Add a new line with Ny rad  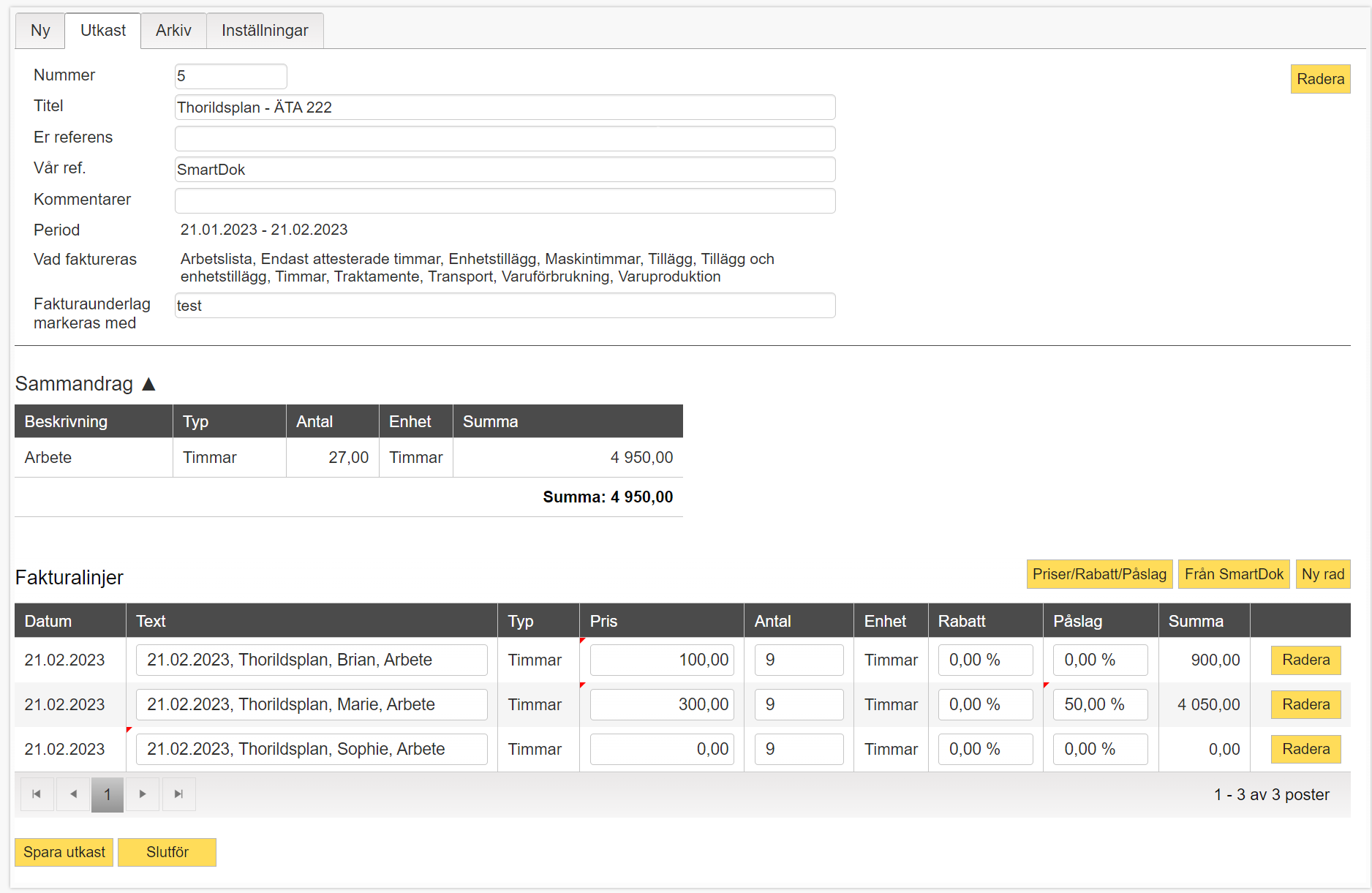pyautogui.click(x=1323, y=574)
